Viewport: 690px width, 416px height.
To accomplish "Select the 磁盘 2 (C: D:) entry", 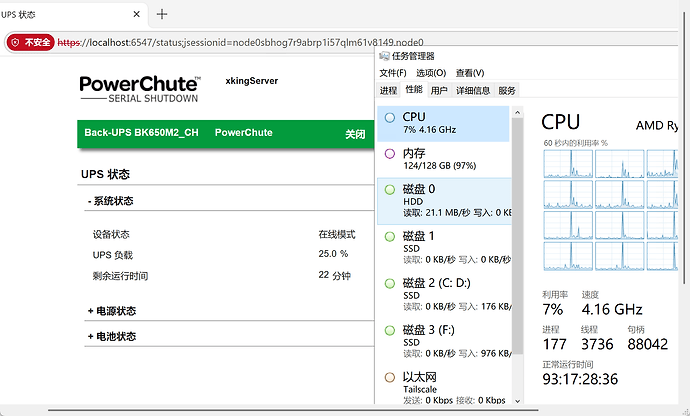I will click(444, 295).
